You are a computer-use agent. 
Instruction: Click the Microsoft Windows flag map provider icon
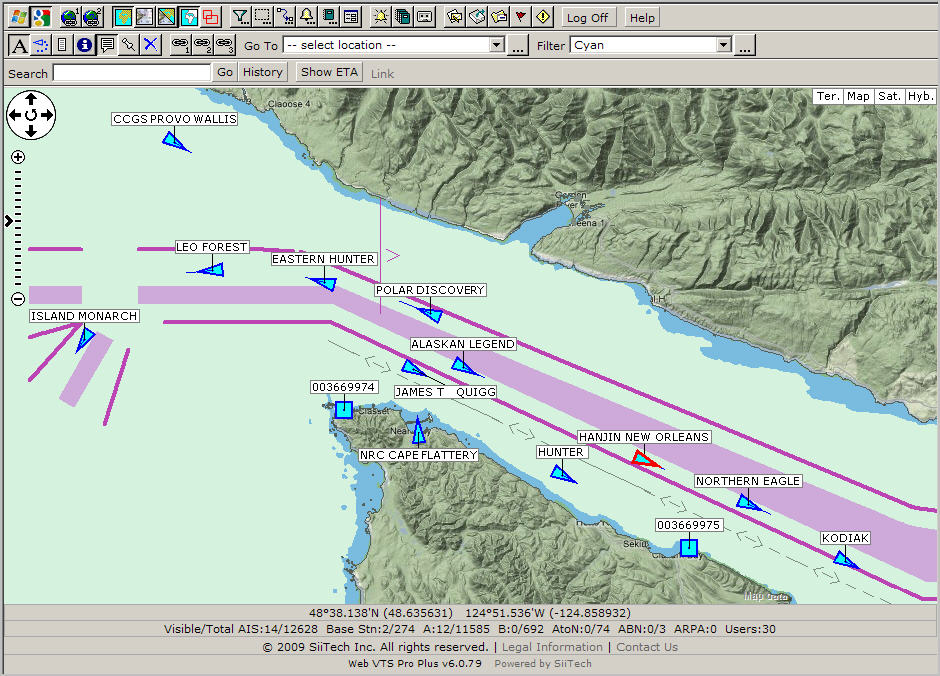(19, 17)
